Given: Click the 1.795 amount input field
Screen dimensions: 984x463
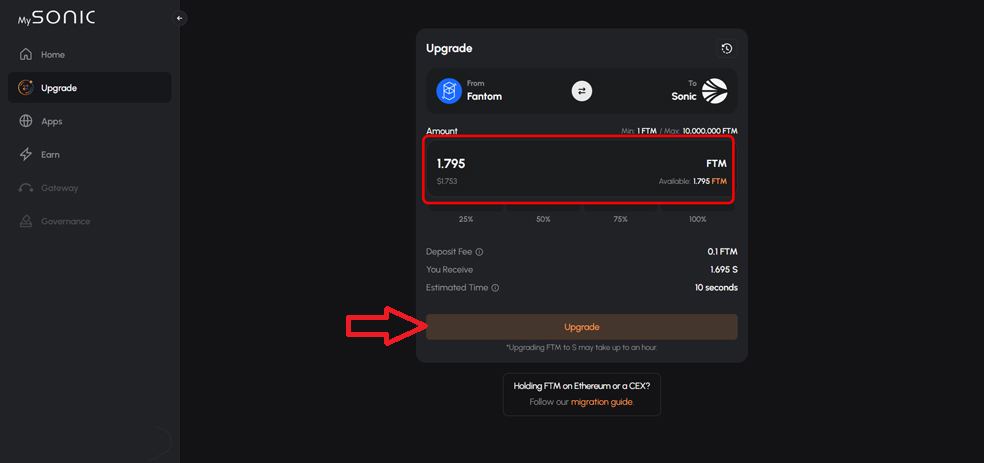Looking at the screenshot, I should click(540, 163).
